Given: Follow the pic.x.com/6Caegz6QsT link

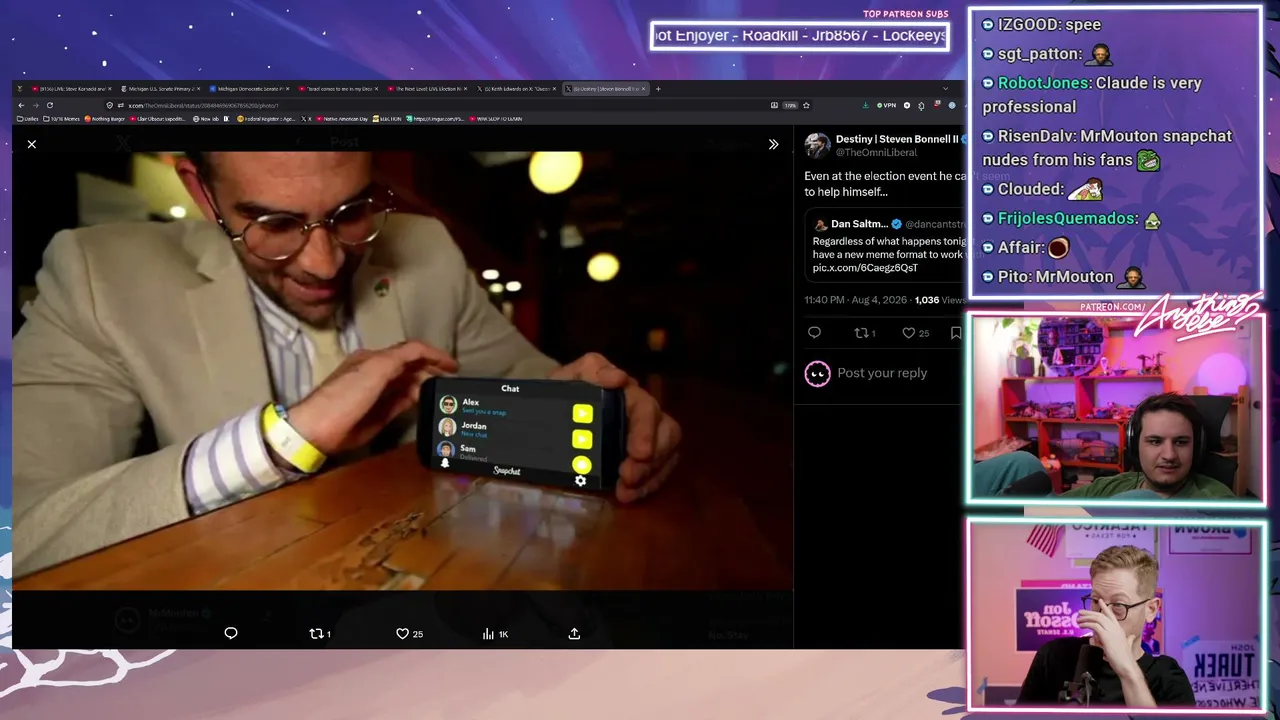Looking at the screenshot, I should point(865,268).
